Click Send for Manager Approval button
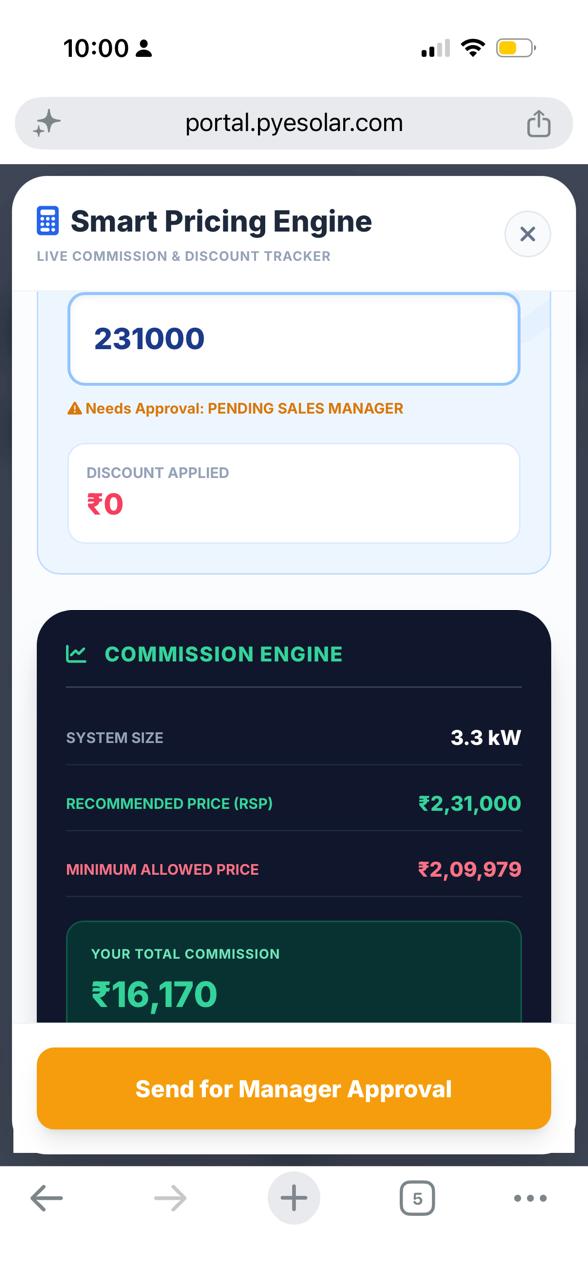This screenshot has height=1280, width=588. (294, 1089)
